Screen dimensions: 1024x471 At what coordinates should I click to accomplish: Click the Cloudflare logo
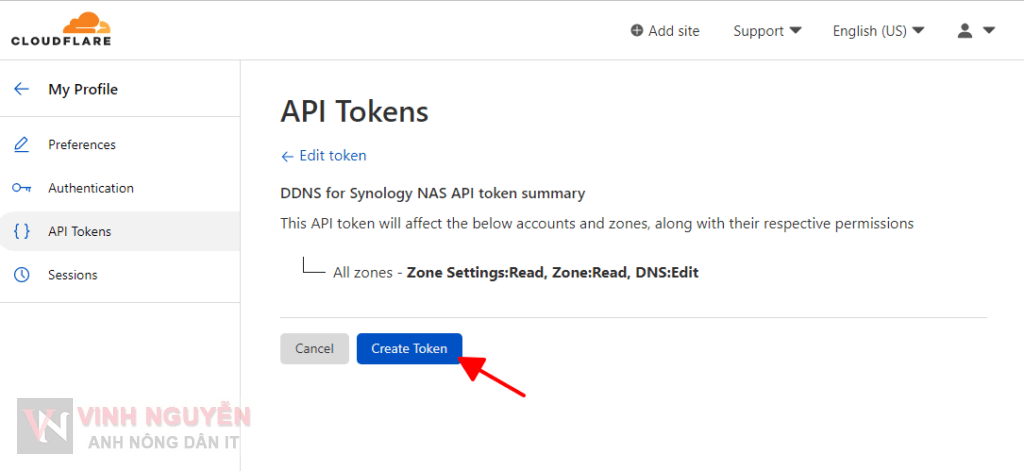(61, 30)
